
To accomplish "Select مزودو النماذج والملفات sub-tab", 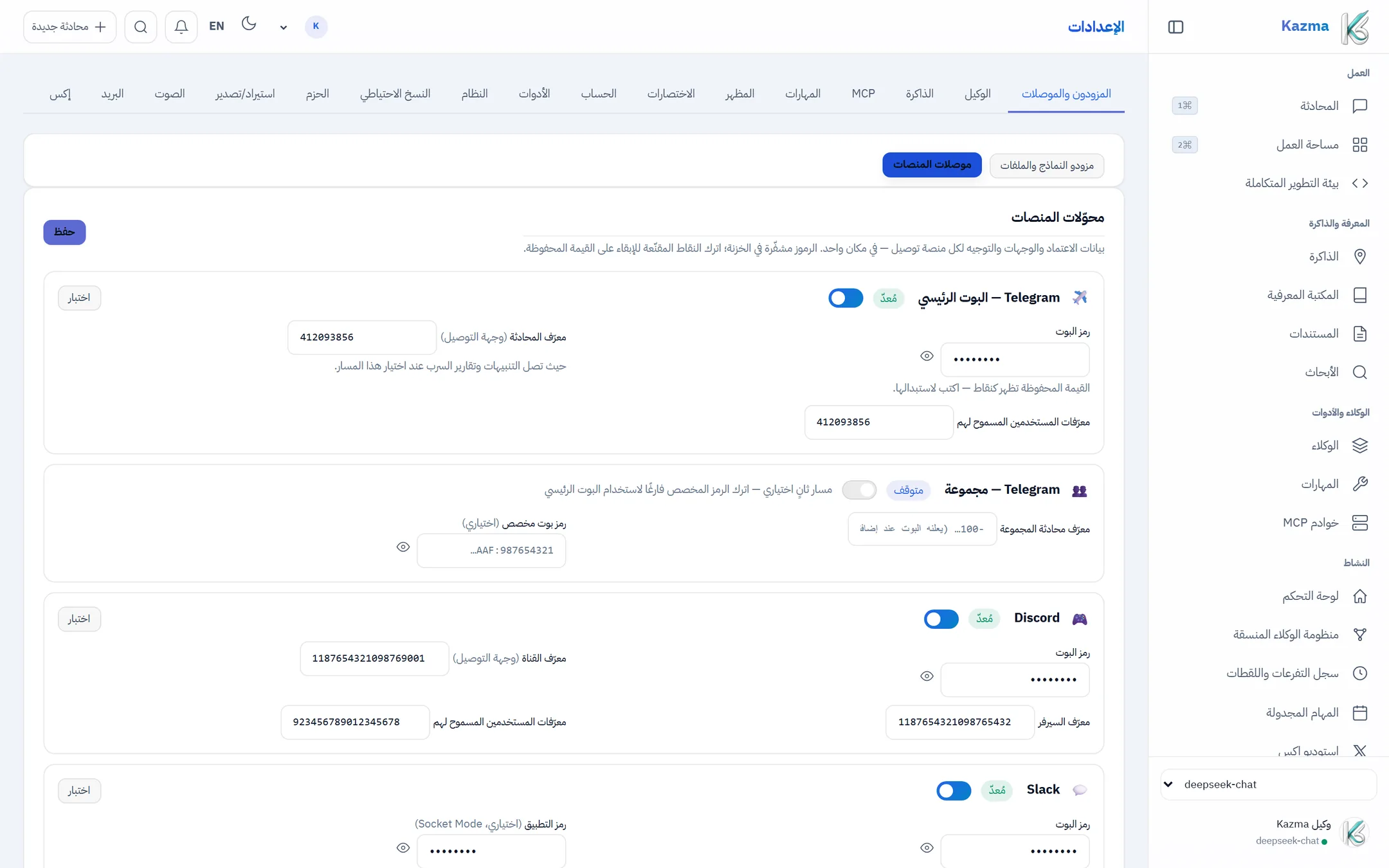I will [x=1047, y=165].
